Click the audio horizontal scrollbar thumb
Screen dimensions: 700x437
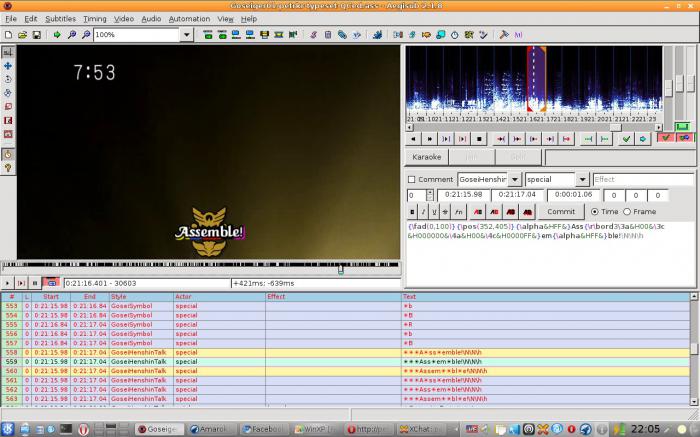615,127
